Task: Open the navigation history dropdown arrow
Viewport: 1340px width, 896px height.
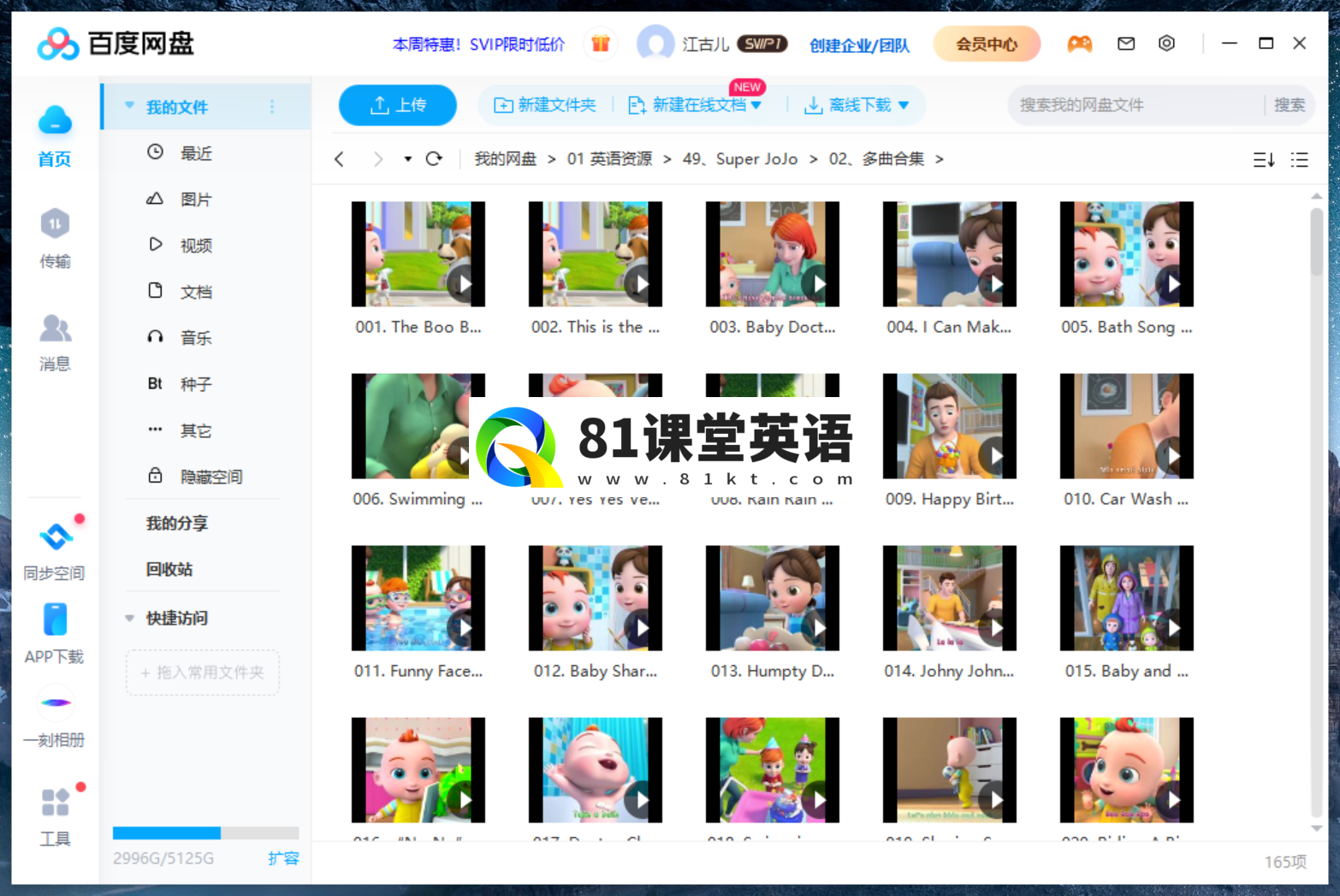Action: tap(407, 159)
